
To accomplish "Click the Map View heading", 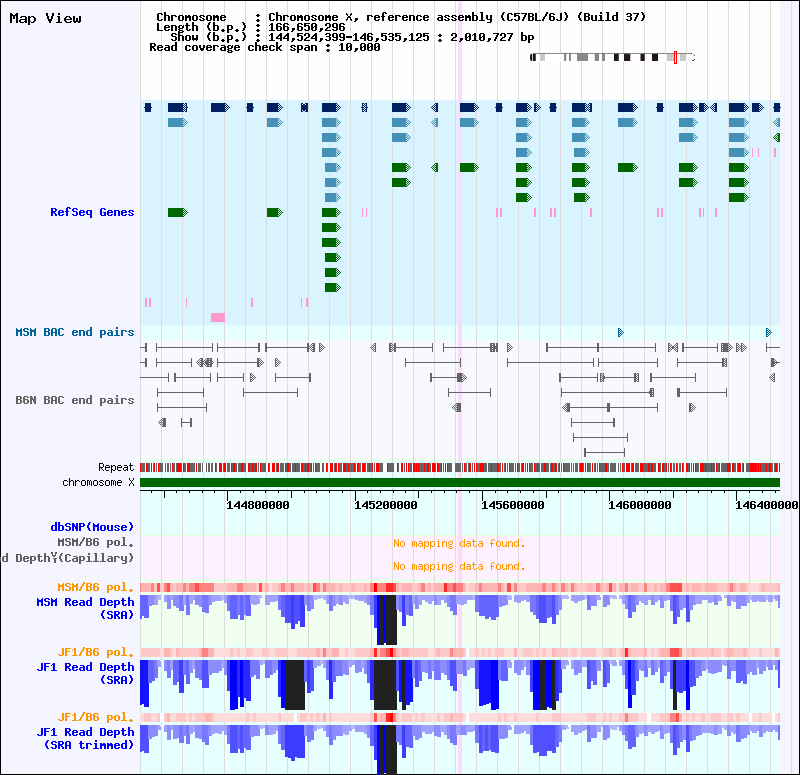I will point(45,18).
